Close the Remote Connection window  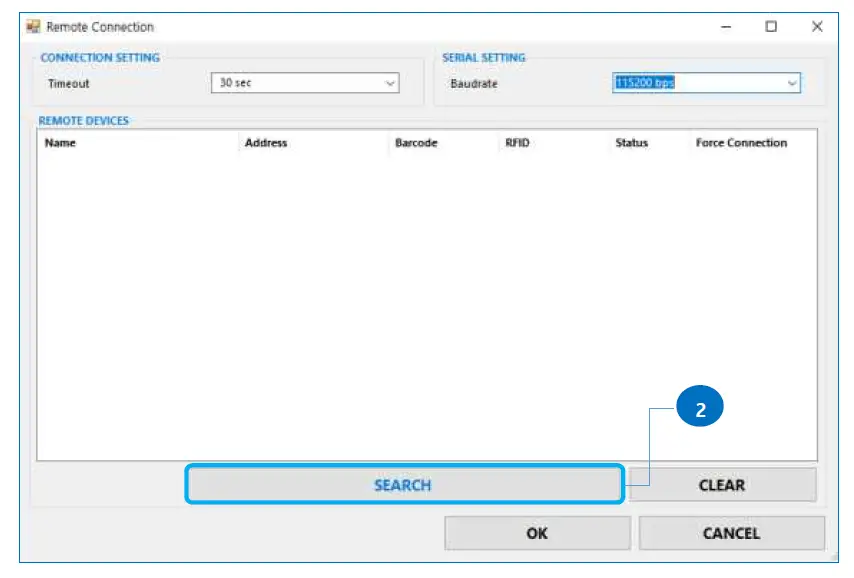point(816,27)
